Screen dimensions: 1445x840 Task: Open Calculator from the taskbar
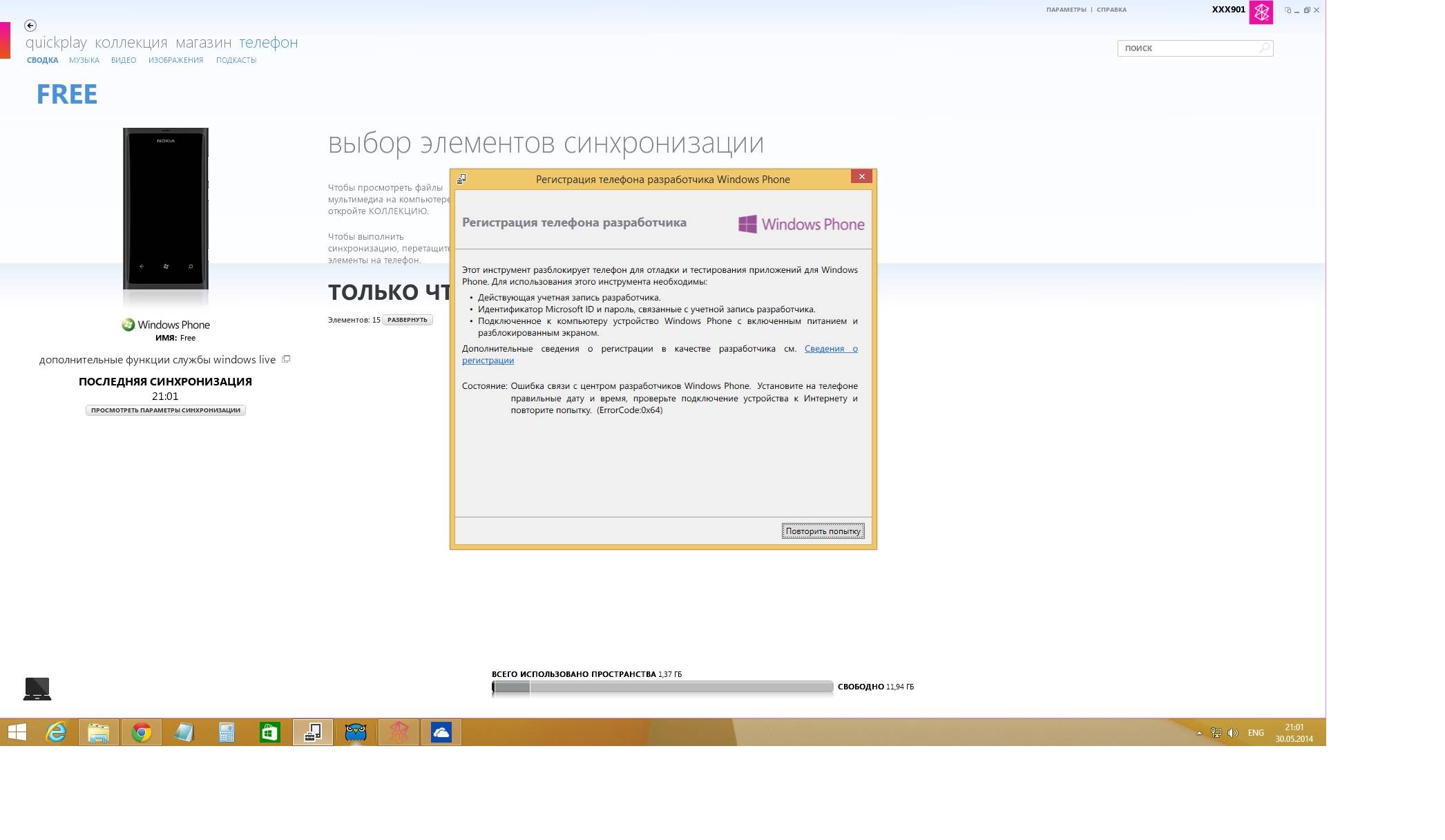point(227,732)
